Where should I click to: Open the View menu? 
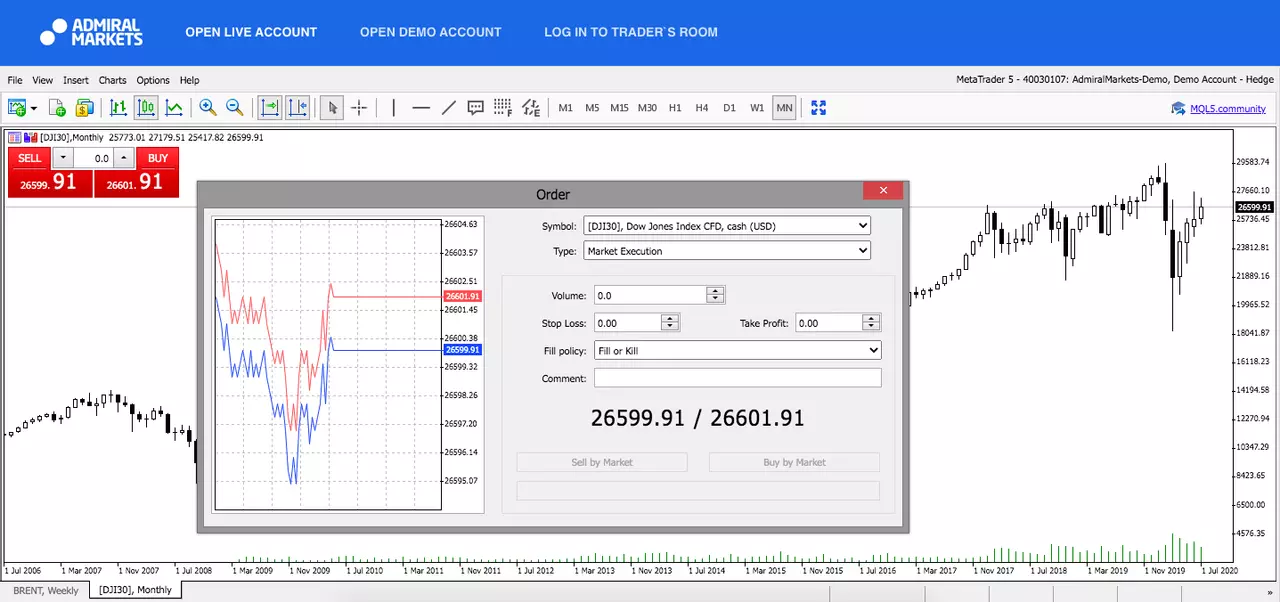click(42, 80)
